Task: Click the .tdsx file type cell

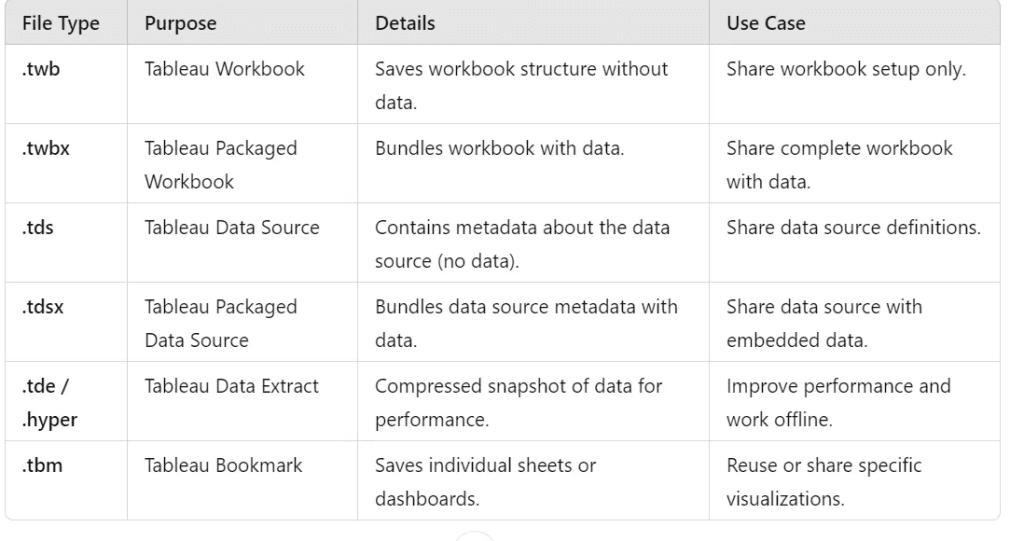Action: tap(39, 306)
